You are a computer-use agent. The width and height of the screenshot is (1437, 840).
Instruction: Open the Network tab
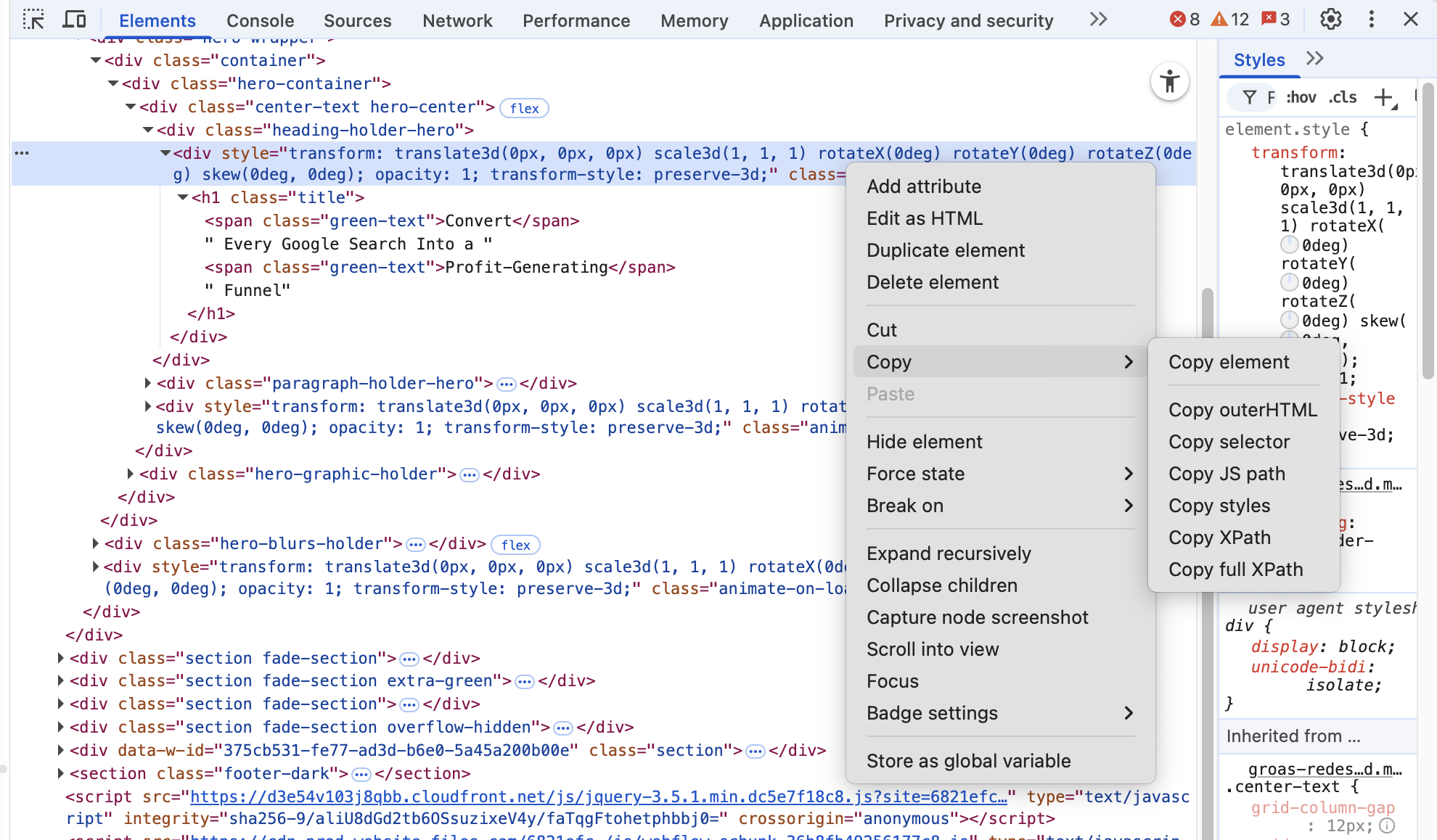(x=457, y=20)
